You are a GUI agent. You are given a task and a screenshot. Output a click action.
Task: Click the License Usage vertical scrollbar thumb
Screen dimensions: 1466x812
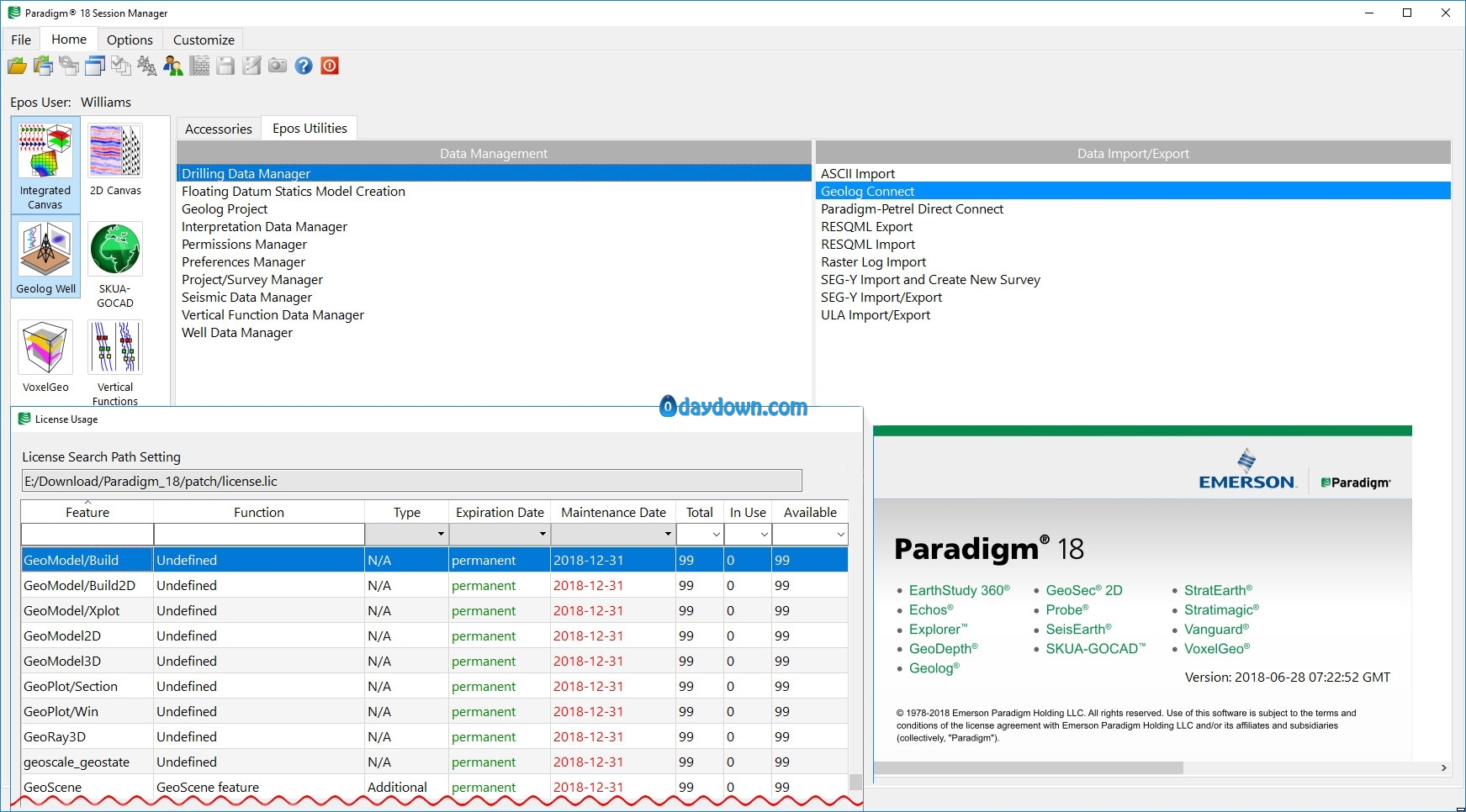(855, 782)
